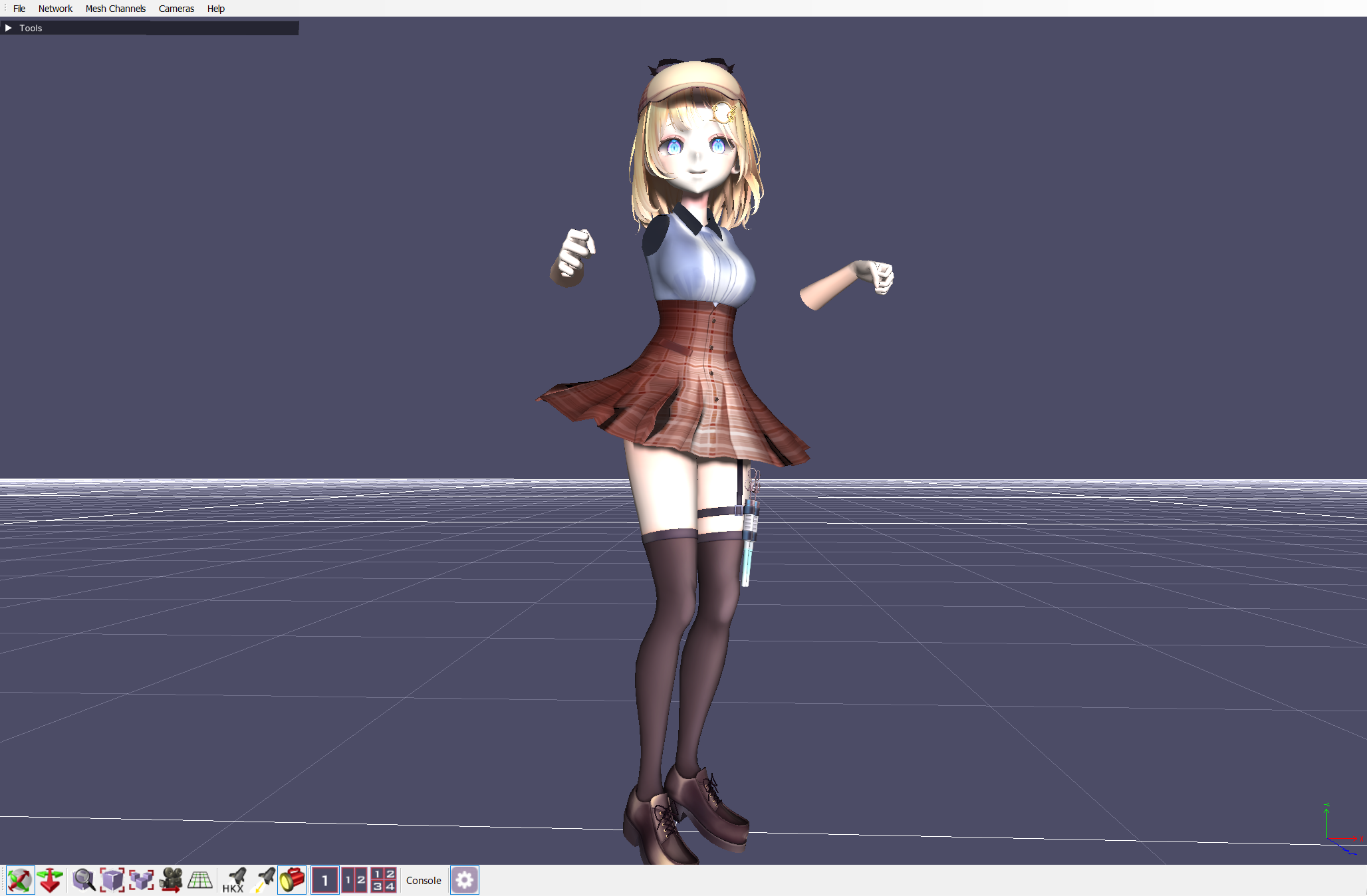The height and width of the screenshot is (896, 1367).
Task: Toggle the orbit navigation globe icon
Action: point(20,880)
